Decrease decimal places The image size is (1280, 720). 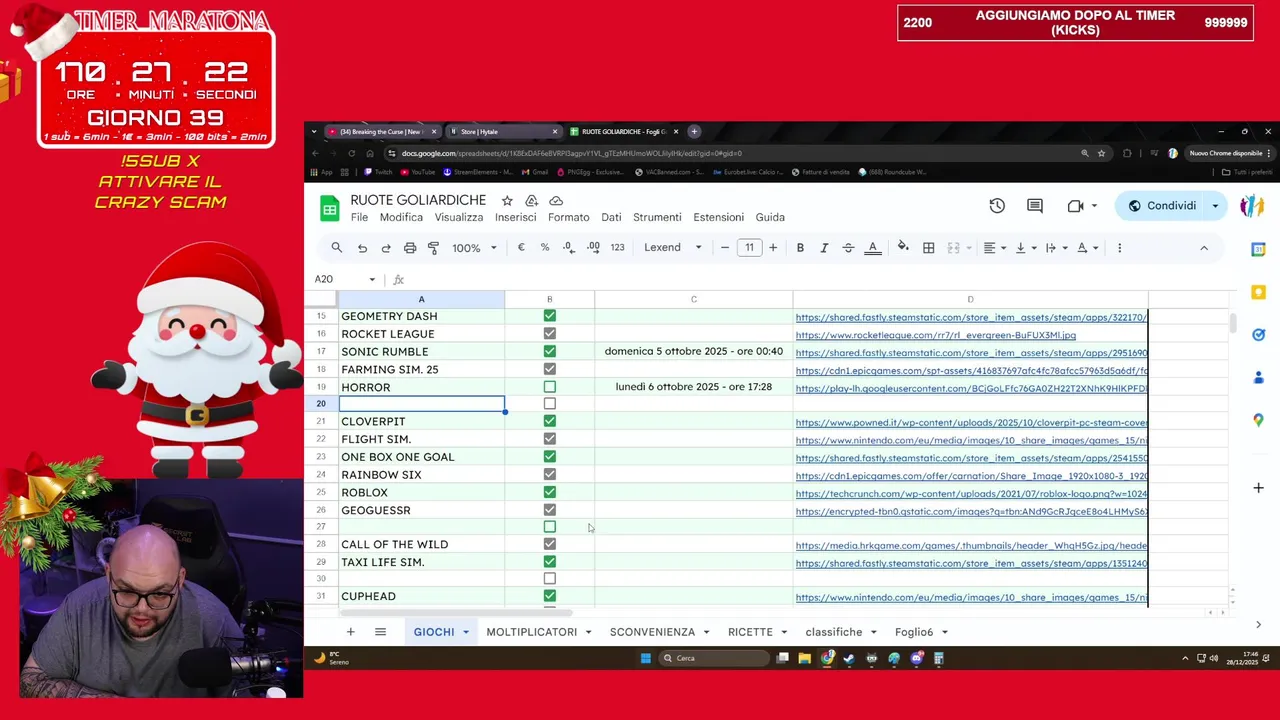[569, 248]
